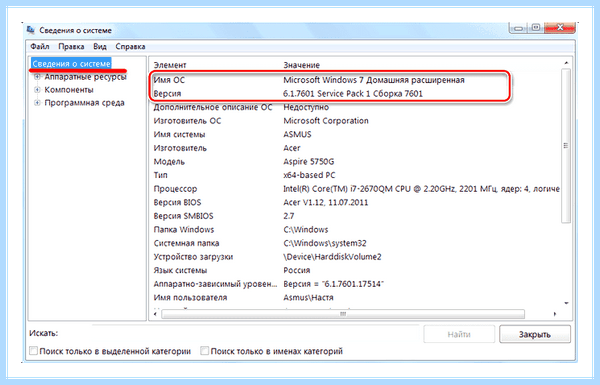Click the vertical scrollbar thumb
Screen dimensions: 600x385
click(x=566, y=145)
